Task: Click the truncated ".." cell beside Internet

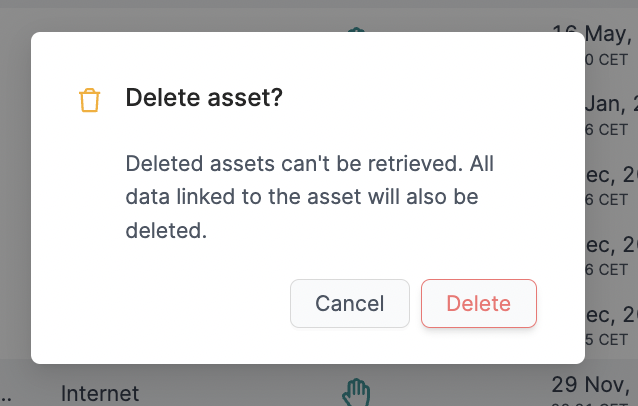Action: (x=6, y=397)
